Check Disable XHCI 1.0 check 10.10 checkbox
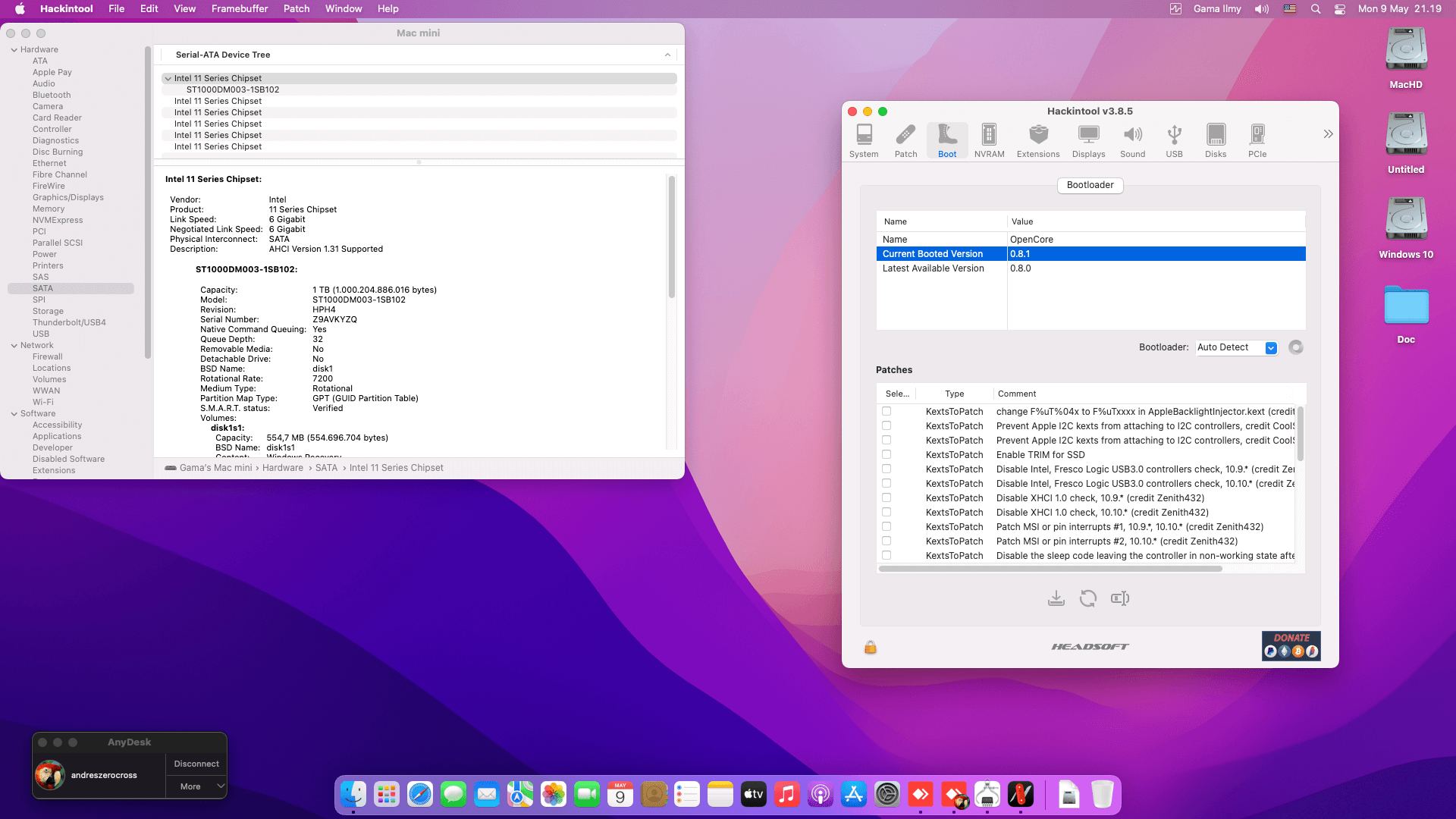Viewport: 1456px width, 819px height. tap(886, 512)
